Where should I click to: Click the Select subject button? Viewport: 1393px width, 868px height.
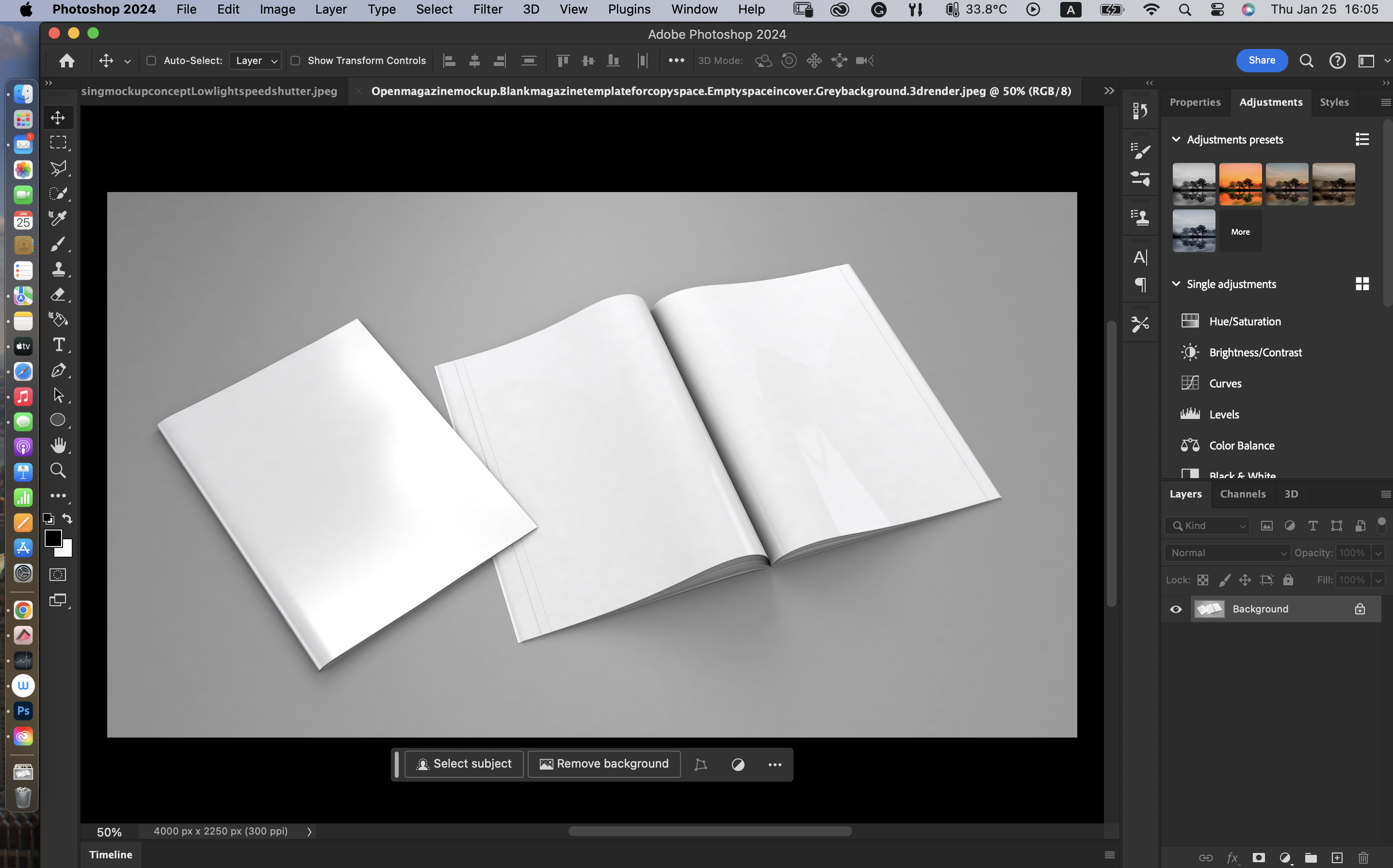(x=464, y=764)
